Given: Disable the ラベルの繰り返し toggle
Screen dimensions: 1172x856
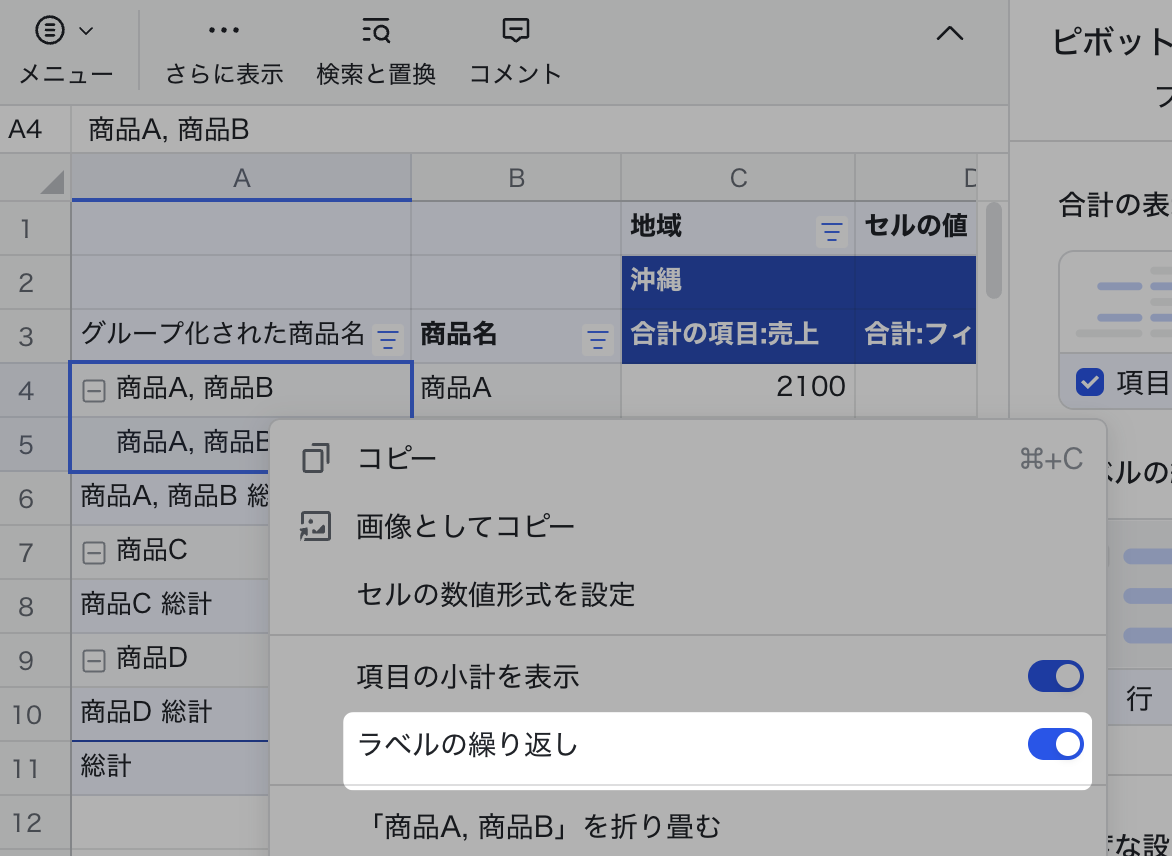Looking at the screenshot, I should [1055, 745].
